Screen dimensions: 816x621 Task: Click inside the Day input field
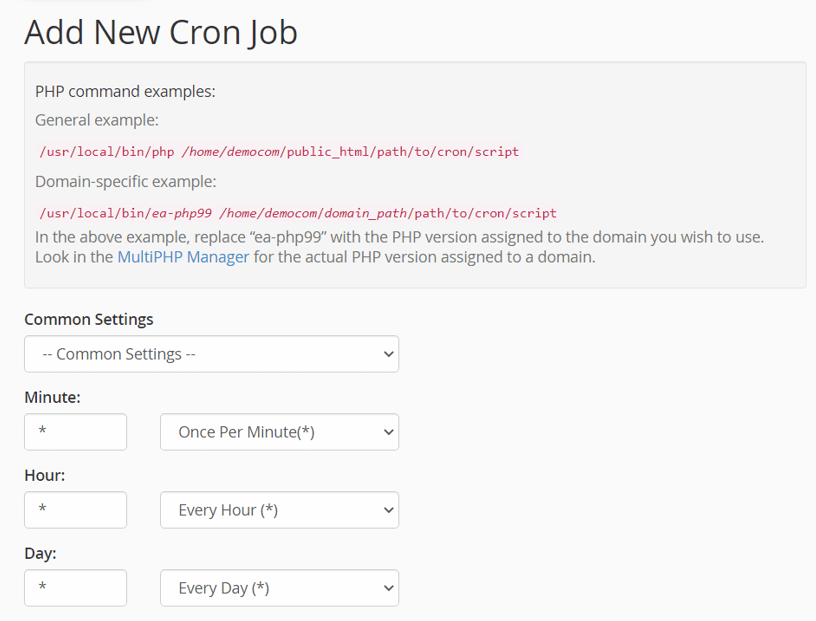click(x=75, y=588)
